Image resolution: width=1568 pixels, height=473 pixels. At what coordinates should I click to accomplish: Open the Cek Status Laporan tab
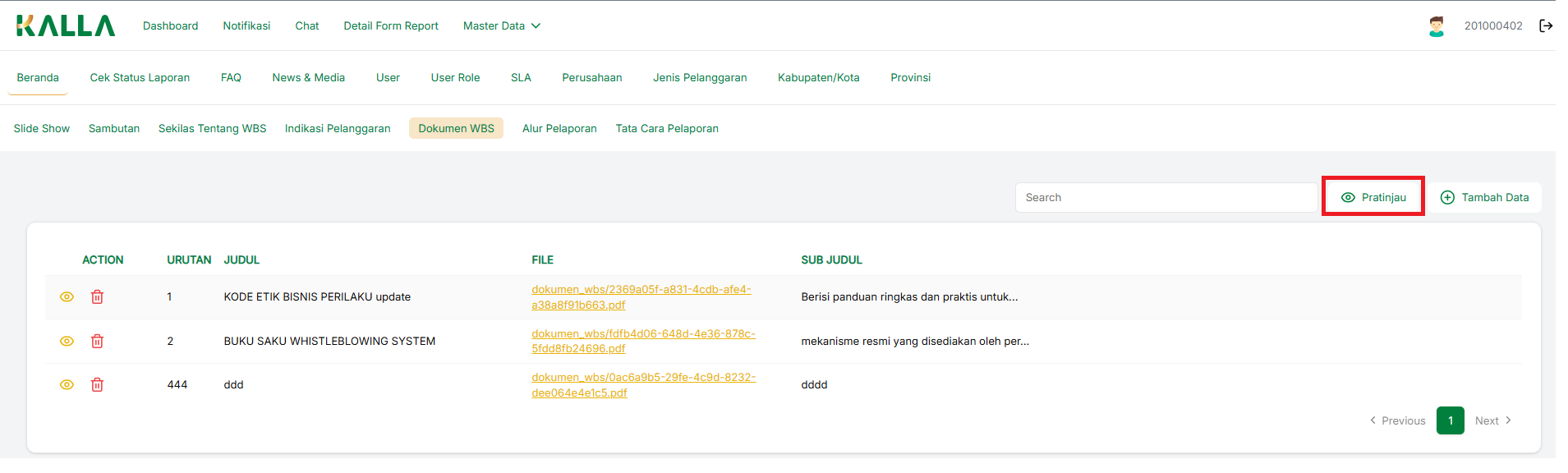(x=140, y=78)
